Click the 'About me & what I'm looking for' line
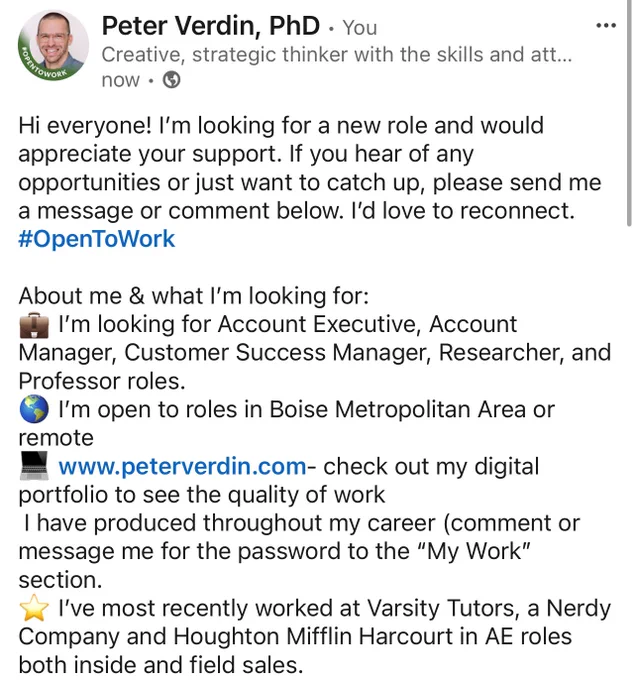 [193, 296]
